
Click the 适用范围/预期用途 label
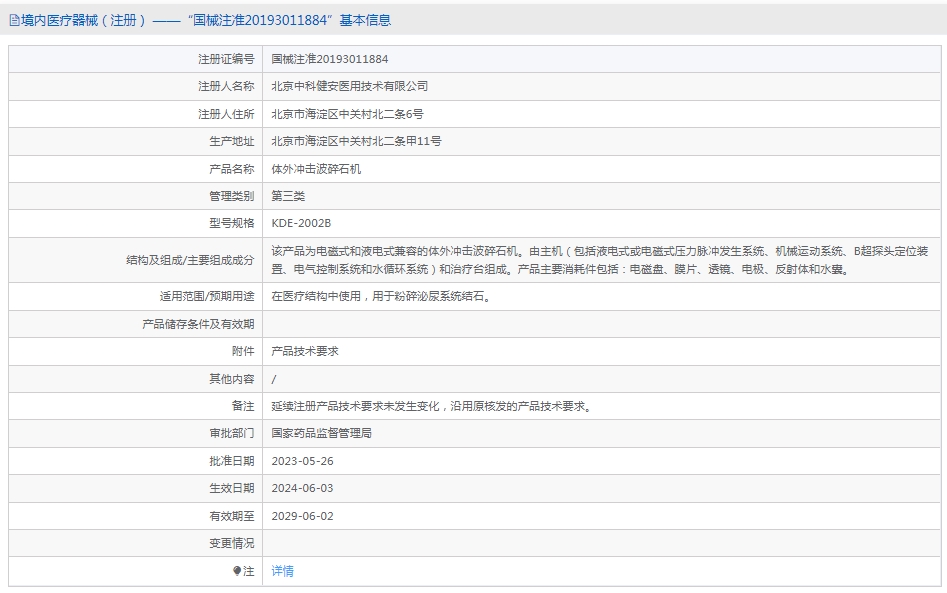tap(207, 296)
